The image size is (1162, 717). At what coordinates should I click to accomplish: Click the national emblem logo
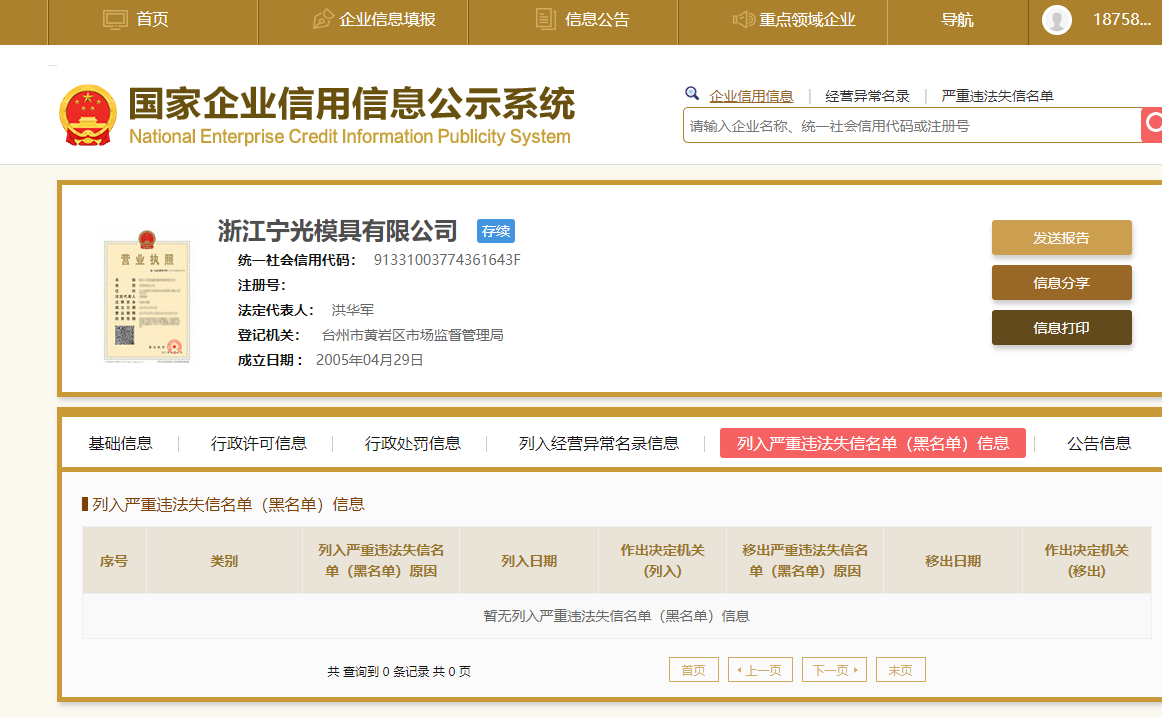pos(88,115)
